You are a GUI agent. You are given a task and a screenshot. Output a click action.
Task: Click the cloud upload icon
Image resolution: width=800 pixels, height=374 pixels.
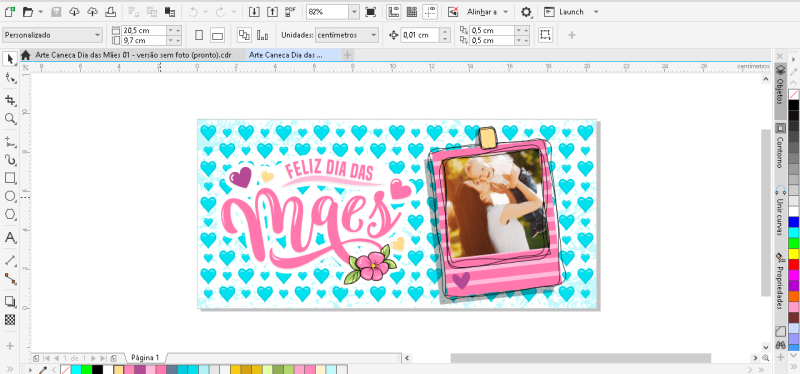(92, 11)
